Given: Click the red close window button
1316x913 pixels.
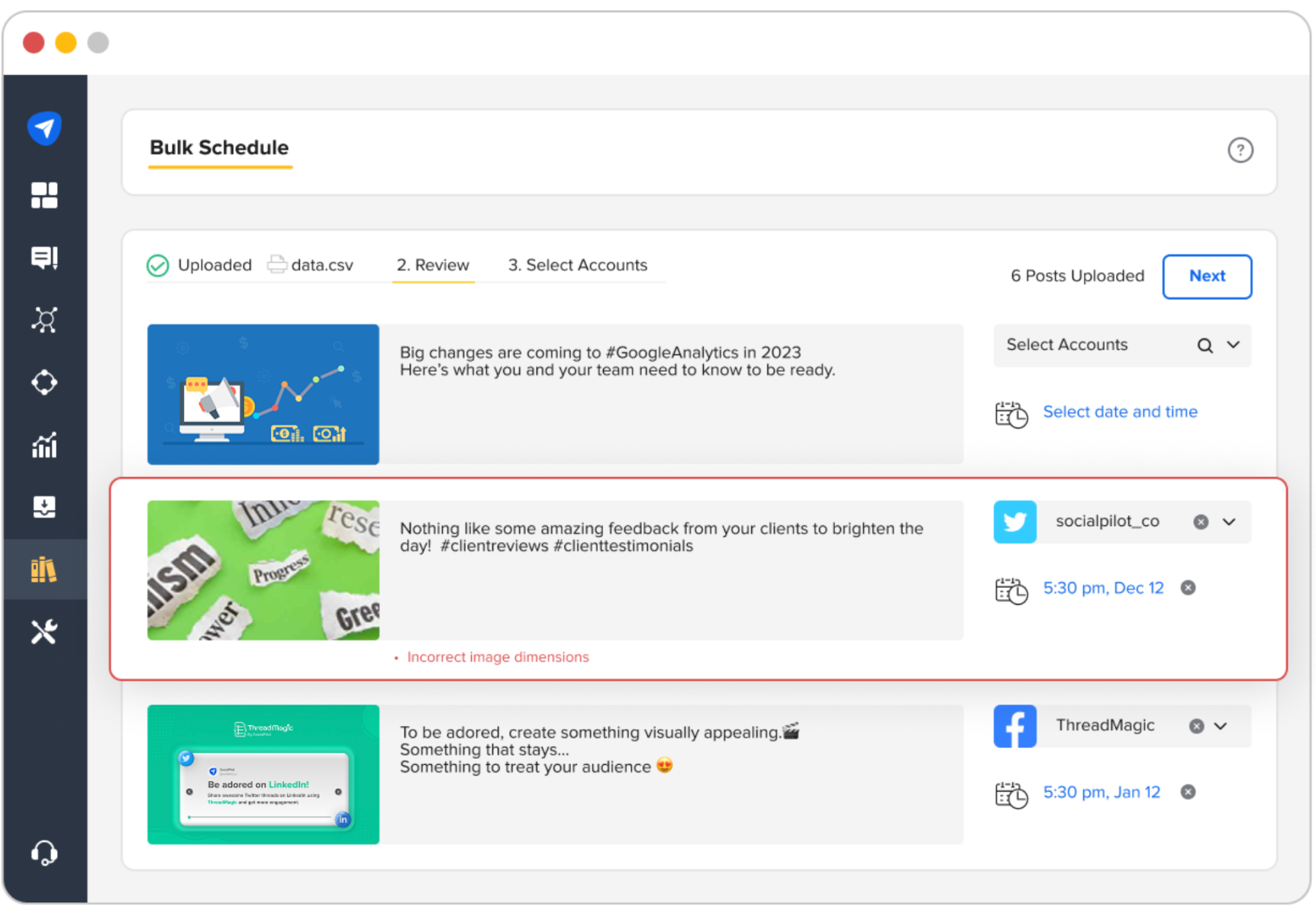Looking at the screenshot, I should [x=34, y=43].
